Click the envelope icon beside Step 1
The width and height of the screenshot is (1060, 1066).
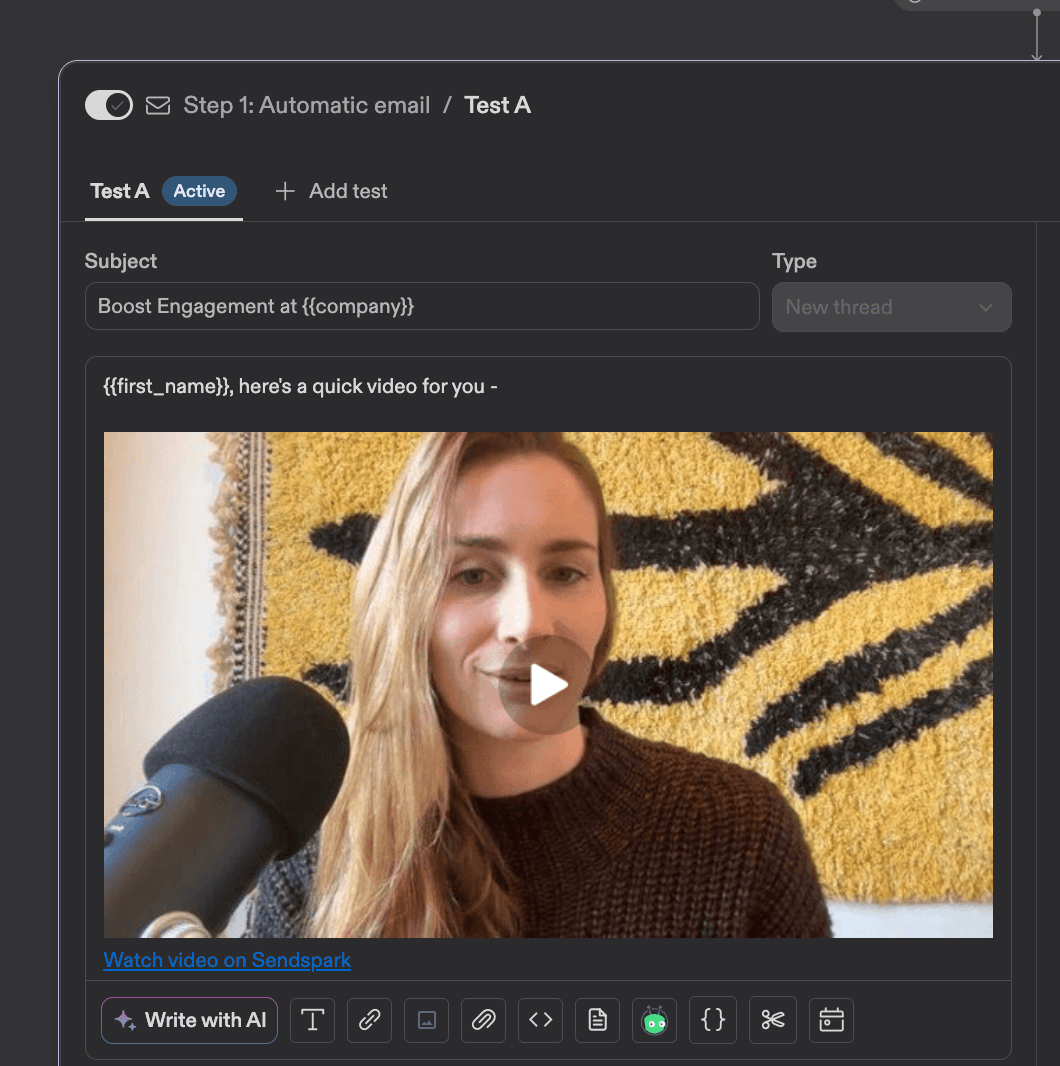158,105
